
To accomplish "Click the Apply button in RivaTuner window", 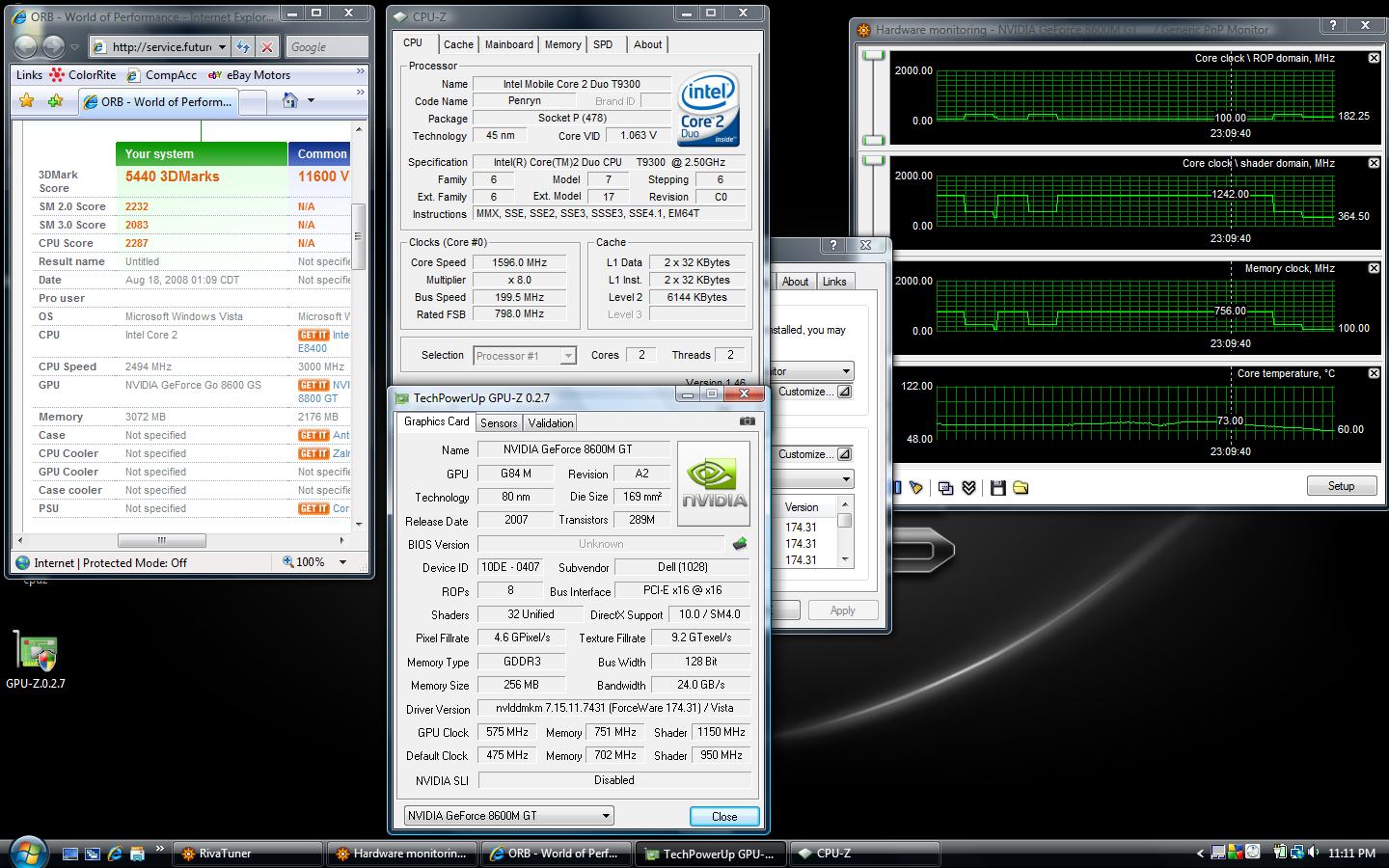I will 842,610.
